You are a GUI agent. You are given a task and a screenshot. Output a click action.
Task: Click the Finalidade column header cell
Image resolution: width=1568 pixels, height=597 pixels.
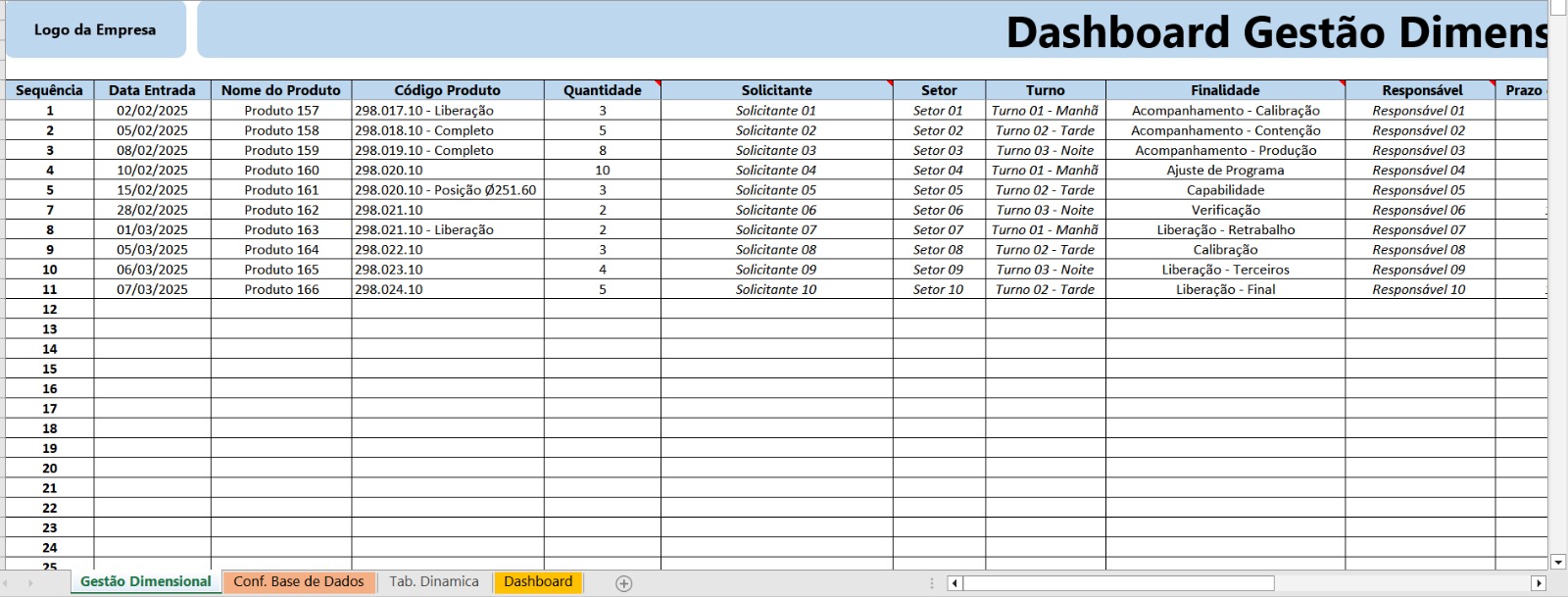[1225, 90]
